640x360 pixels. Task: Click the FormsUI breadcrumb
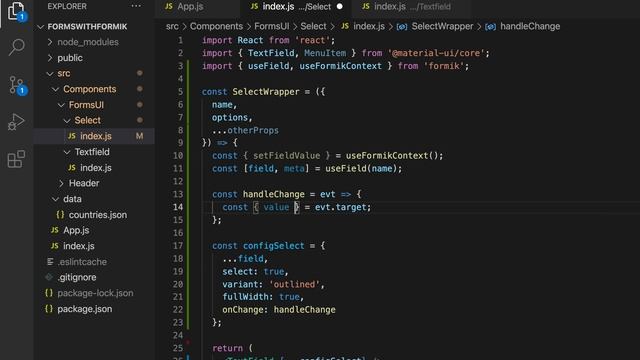(x=271, y=27)
